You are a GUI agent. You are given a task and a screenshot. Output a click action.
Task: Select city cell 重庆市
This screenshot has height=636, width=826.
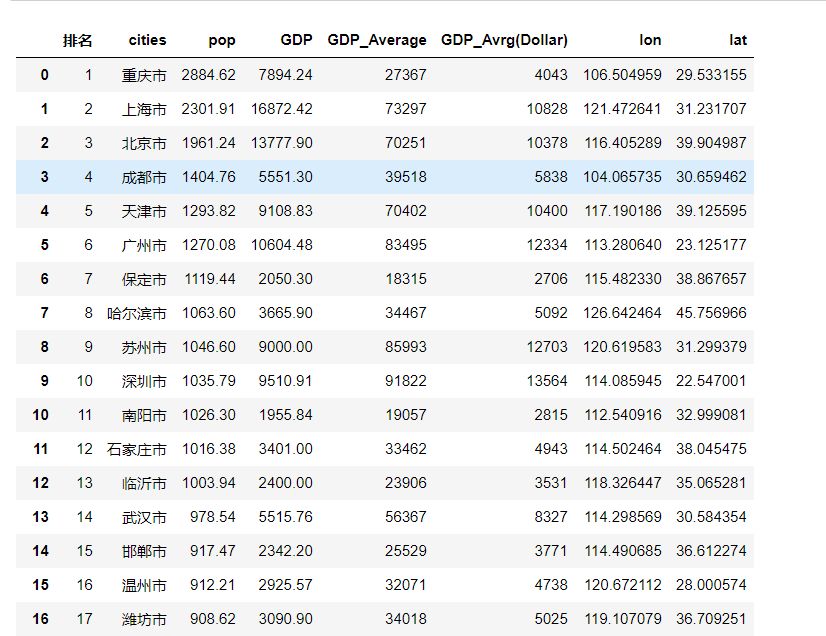pos(144,75)
